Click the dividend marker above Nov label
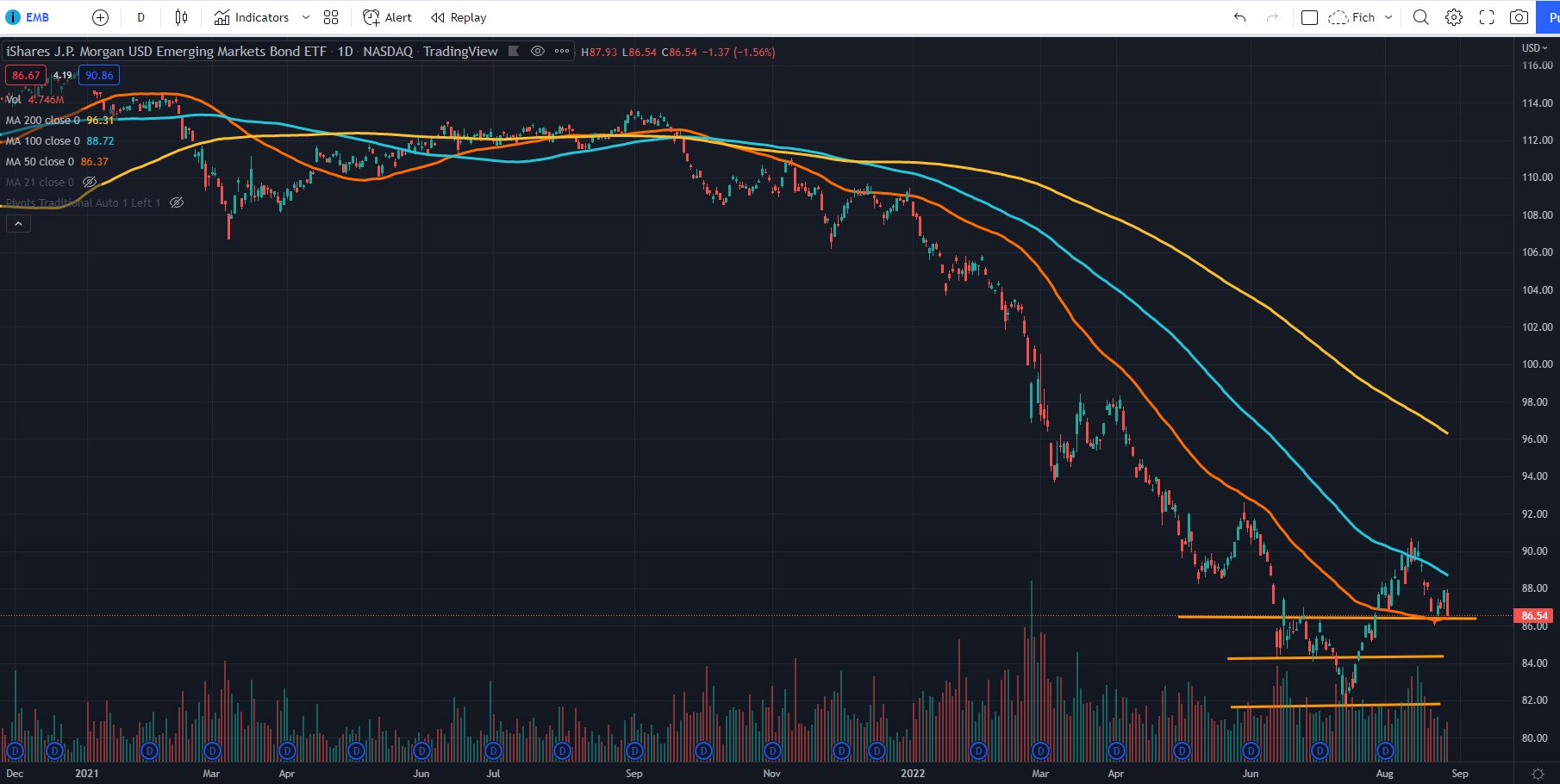1560x784 pixels. pos(772,751)
